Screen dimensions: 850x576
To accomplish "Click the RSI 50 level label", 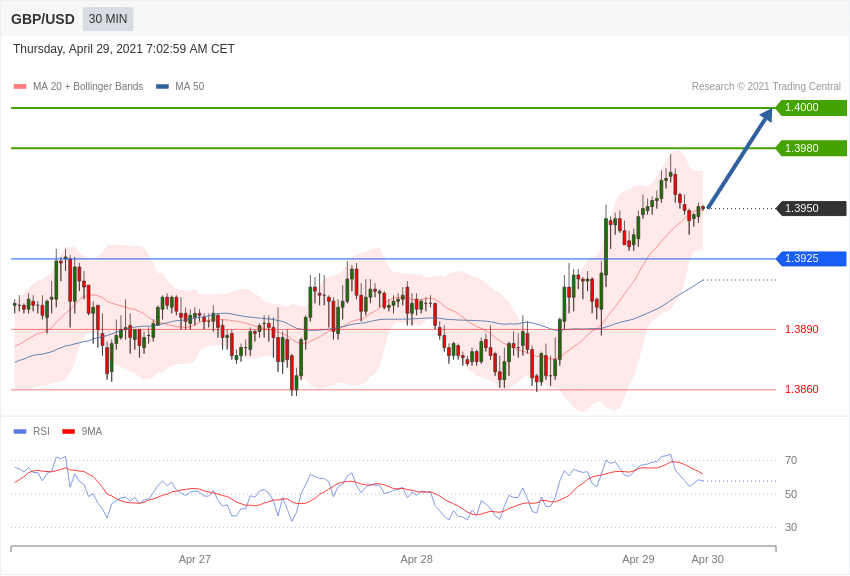I will click(791, 494).
